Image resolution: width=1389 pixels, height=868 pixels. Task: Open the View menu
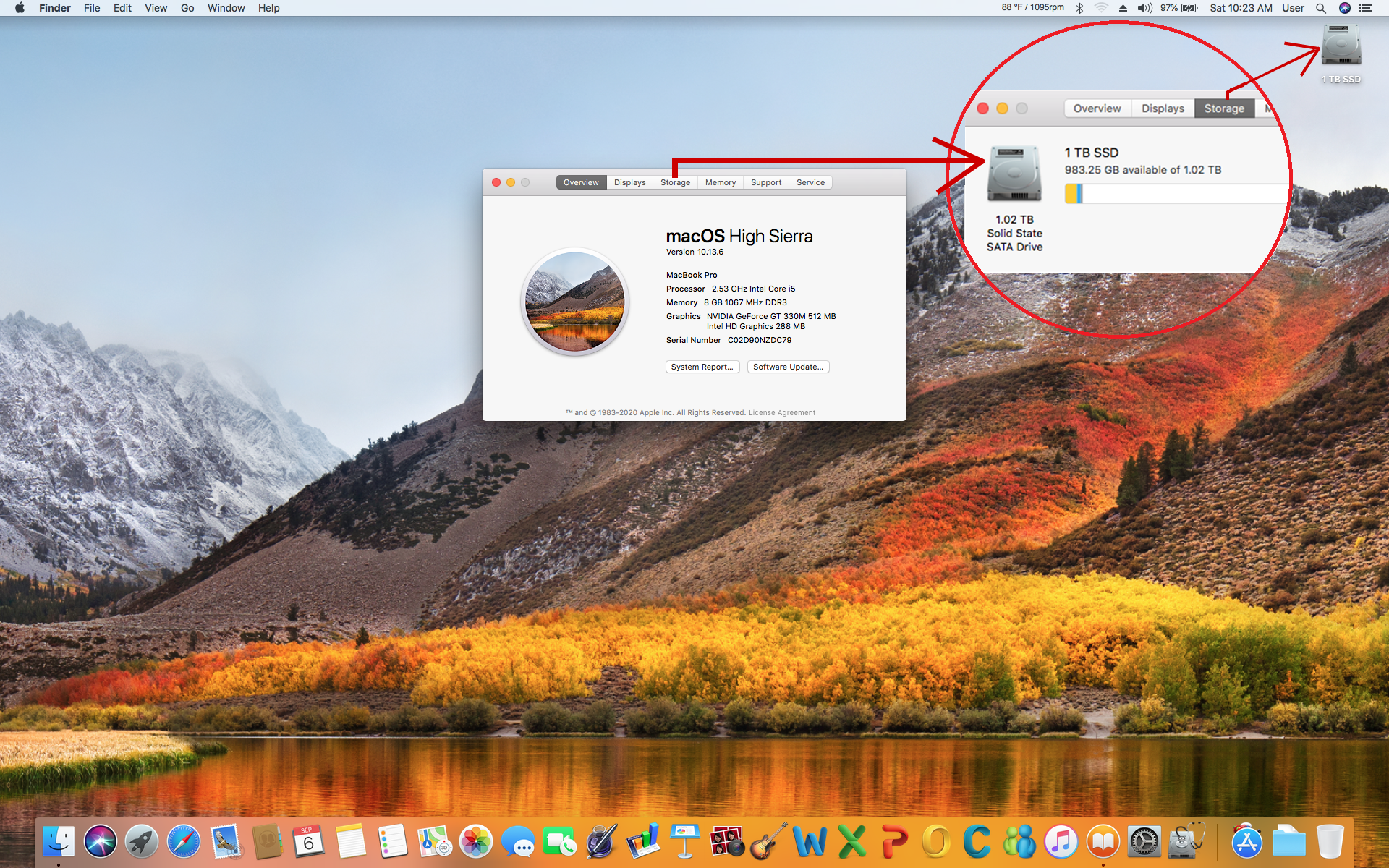[x=156, y=8]
